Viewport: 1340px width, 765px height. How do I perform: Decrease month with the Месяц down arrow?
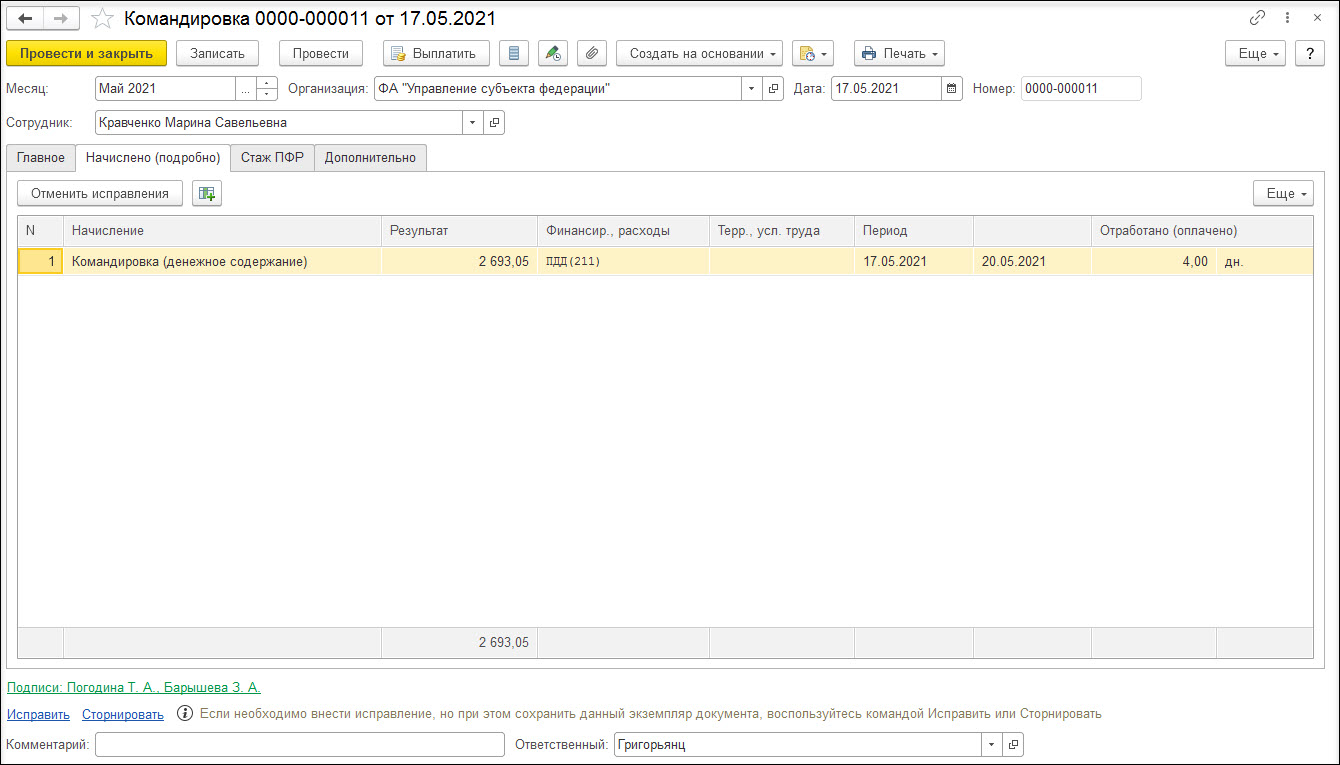[x=267, y=95]
